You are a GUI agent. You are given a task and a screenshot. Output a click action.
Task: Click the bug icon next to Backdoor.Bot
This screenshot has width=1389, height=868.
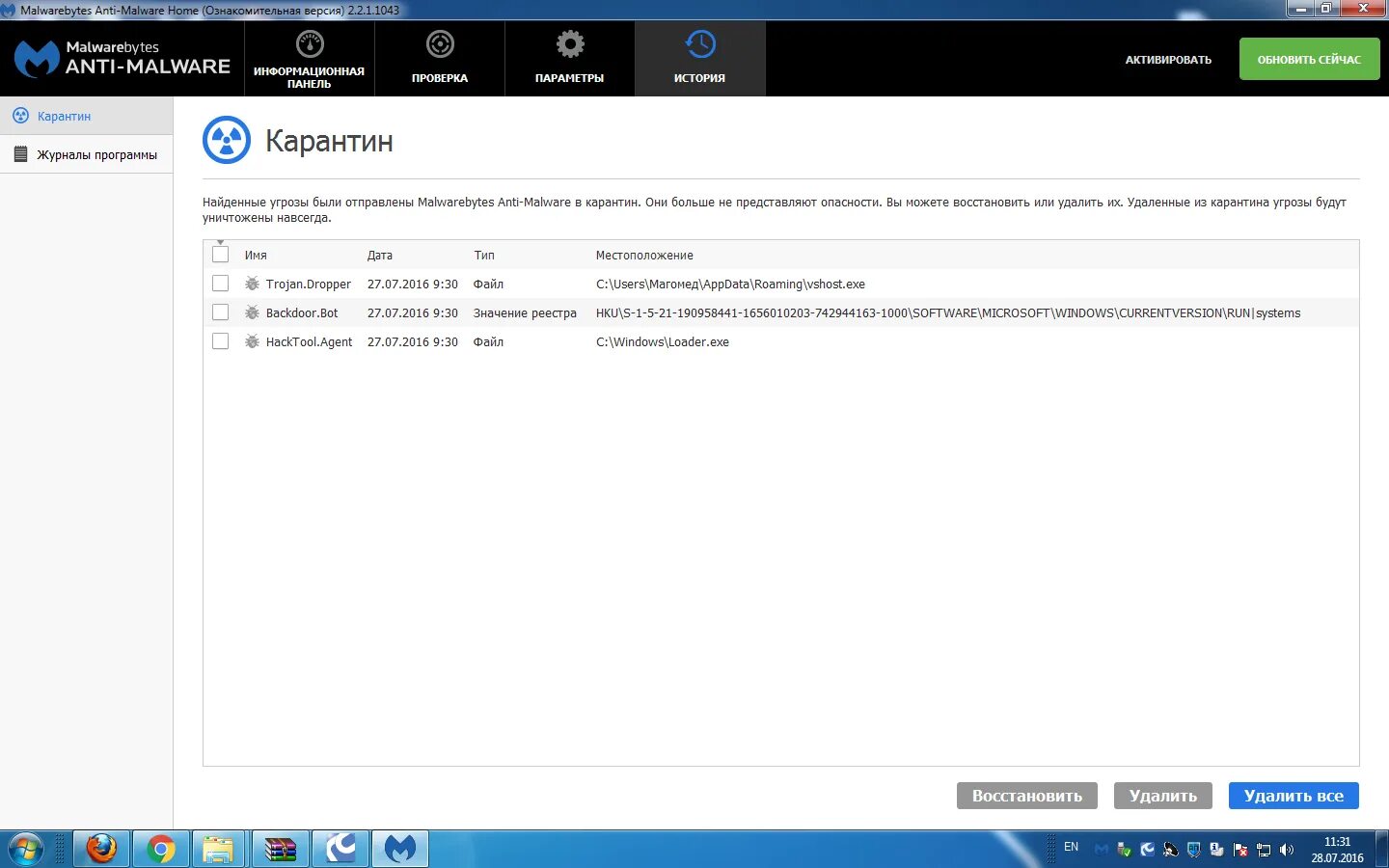click(252, 312)
